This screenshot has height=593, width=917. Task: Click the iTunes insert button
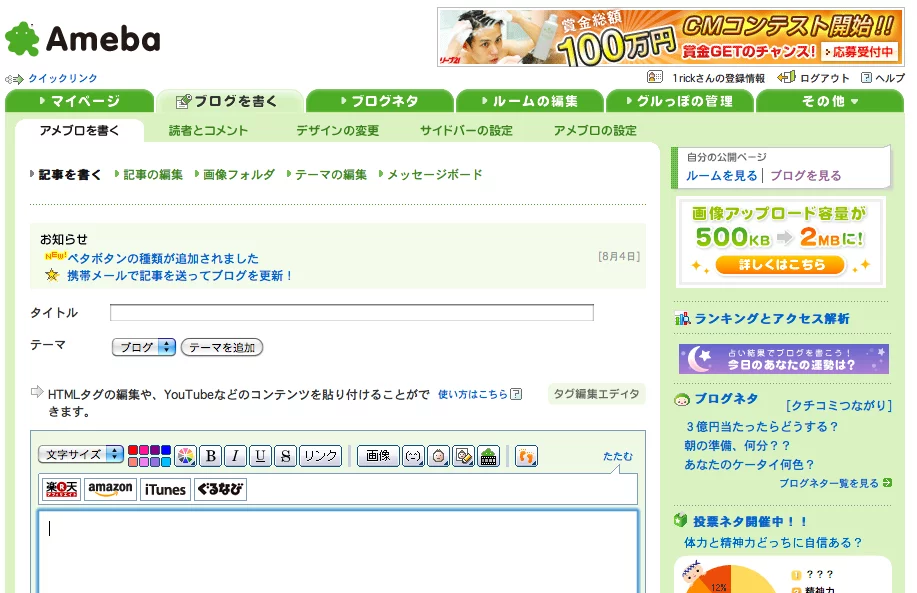(165, 489)
